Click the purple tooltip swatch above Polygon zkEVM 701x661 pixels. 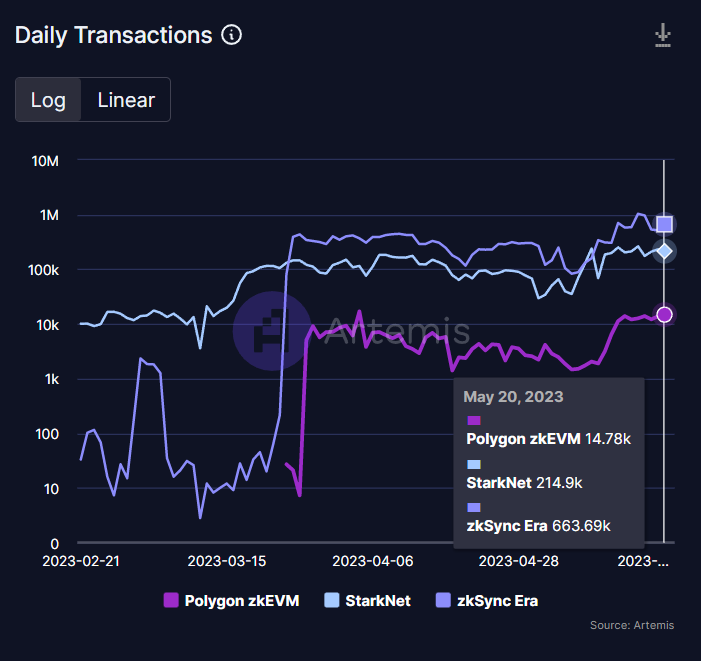(474, 420)
